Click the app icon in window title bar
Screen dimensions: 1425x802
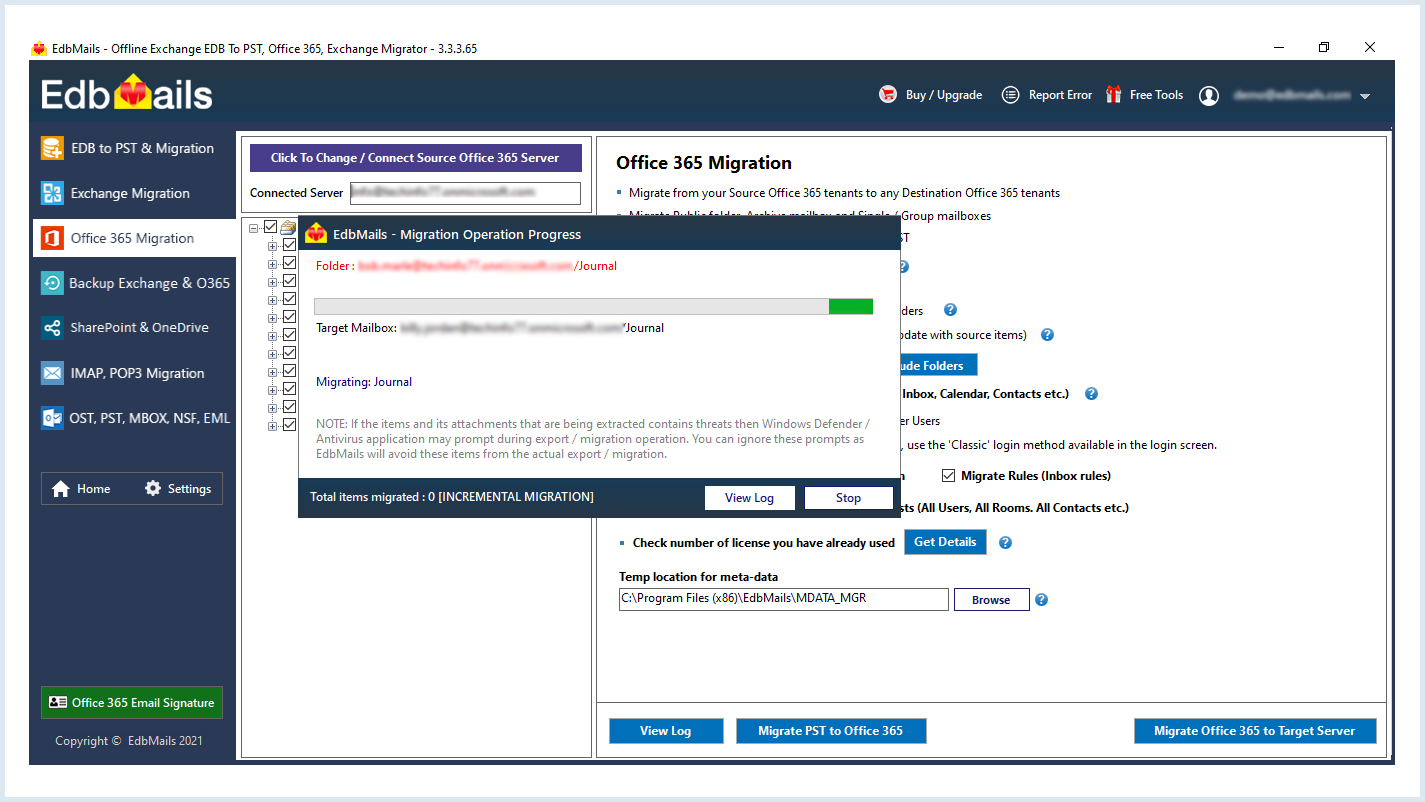[39, 48]
